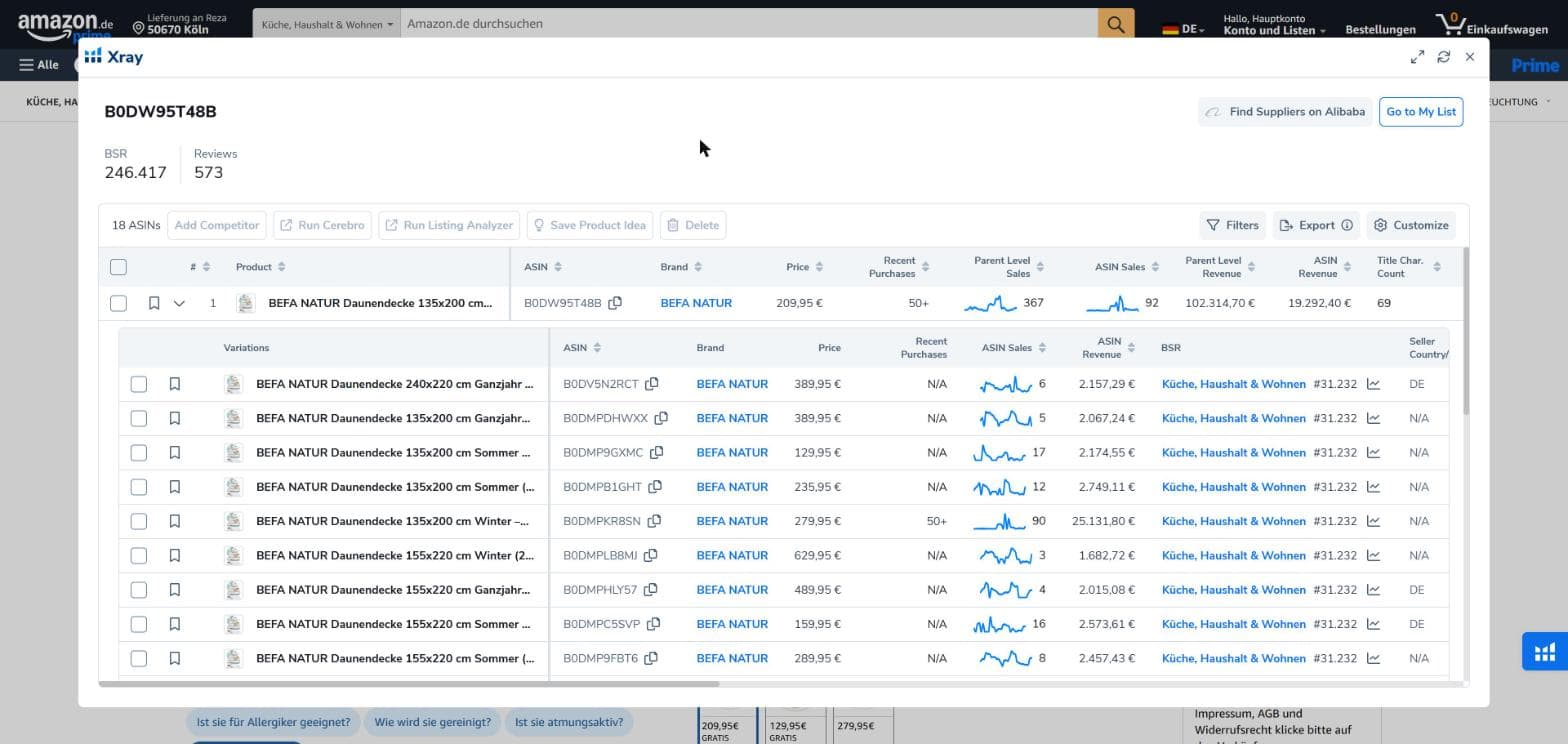This screenshot has height=744, width=1568.
Task: Open Bestellungen in Amazon header
Action: pyautogui.click(x=1380, y=29)
